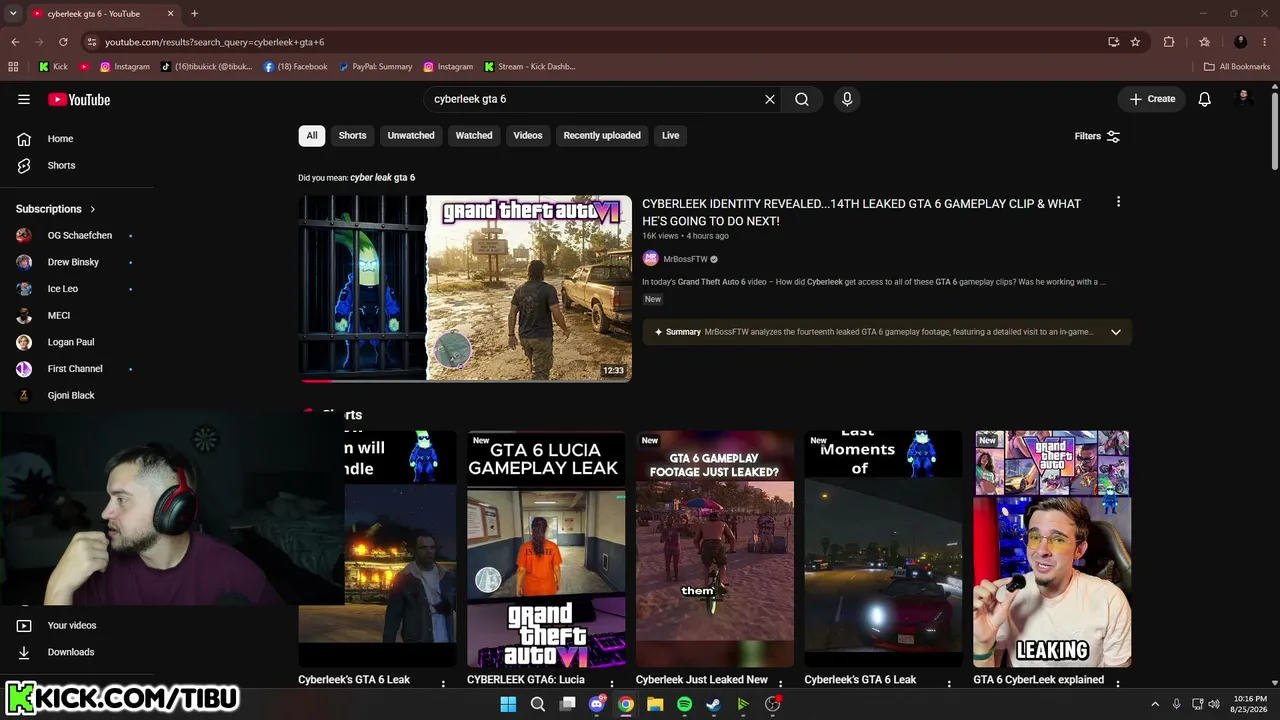Play the MrBossFTW video thumbnail
The image size is (1280, 720).
tap(465, 288)
